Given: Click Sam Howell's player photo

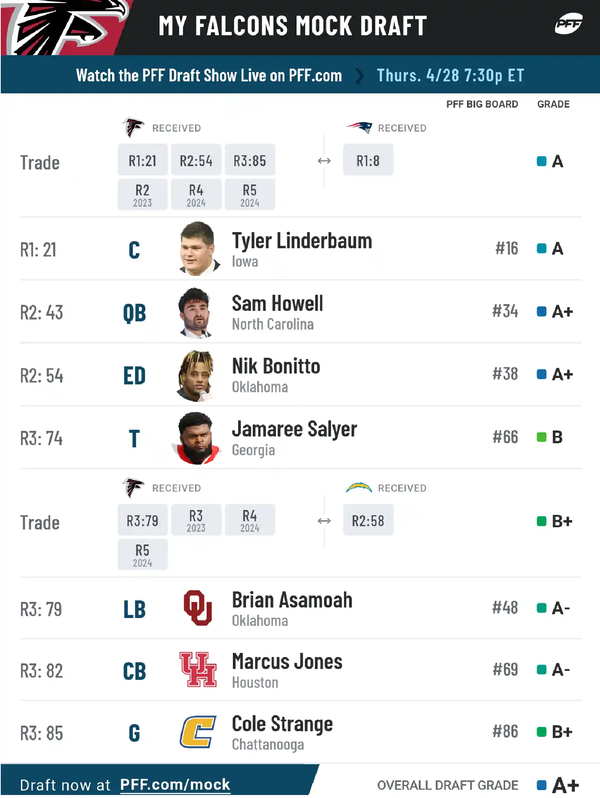Looking at the screenshot, I should point(197,312).
